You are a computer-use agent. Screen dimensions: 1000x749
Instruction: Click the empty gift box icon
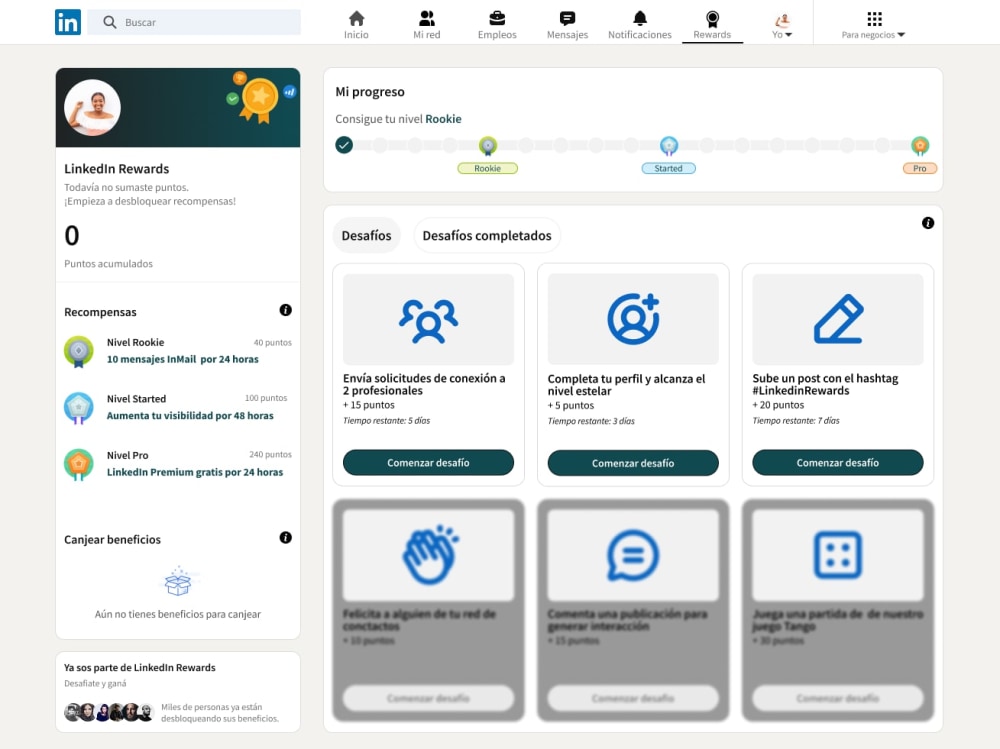point(178,581)
